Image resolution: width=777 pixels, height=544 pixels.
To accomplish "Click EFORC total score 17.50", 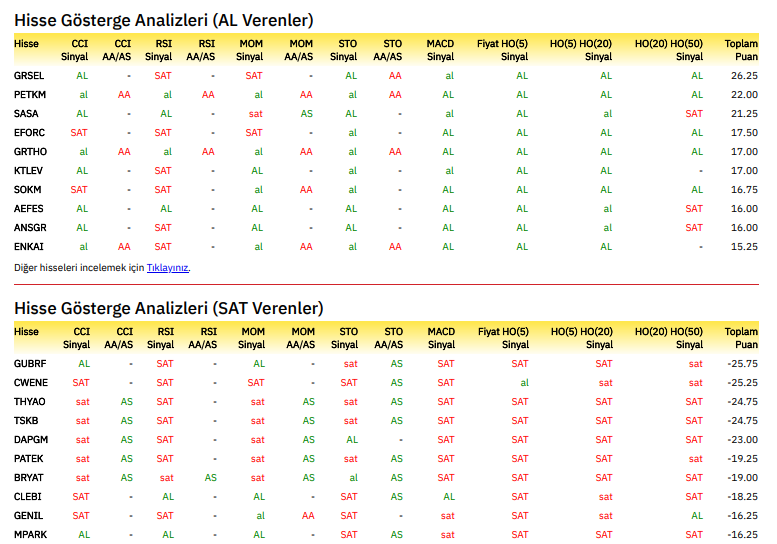I will click(x=744, y=133).
